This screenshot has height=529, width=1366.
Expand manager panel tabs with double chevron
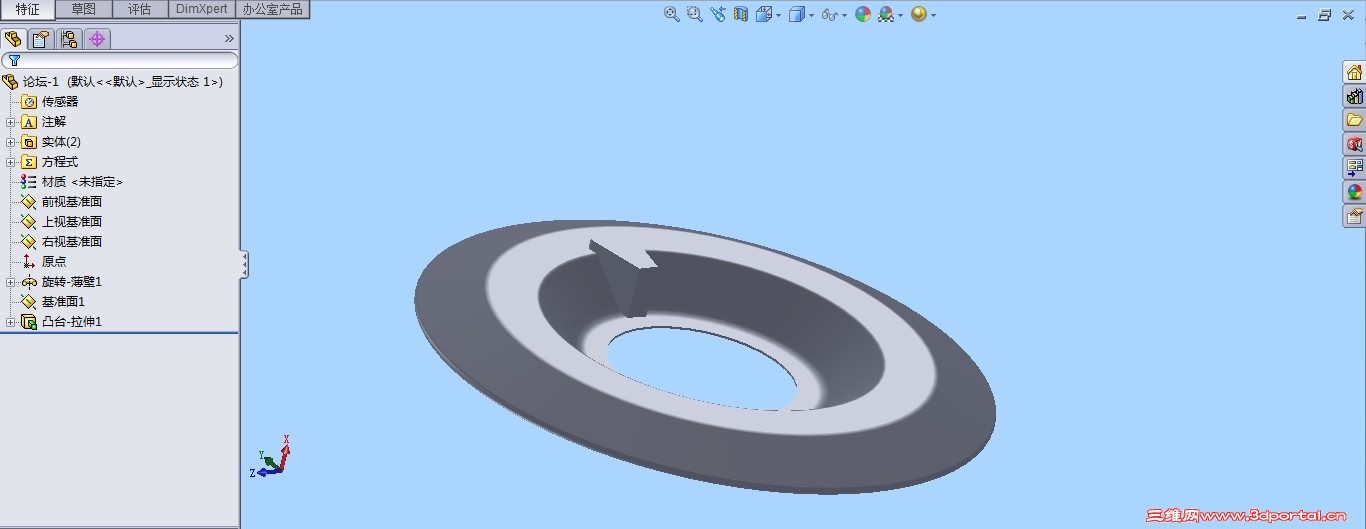229,39
